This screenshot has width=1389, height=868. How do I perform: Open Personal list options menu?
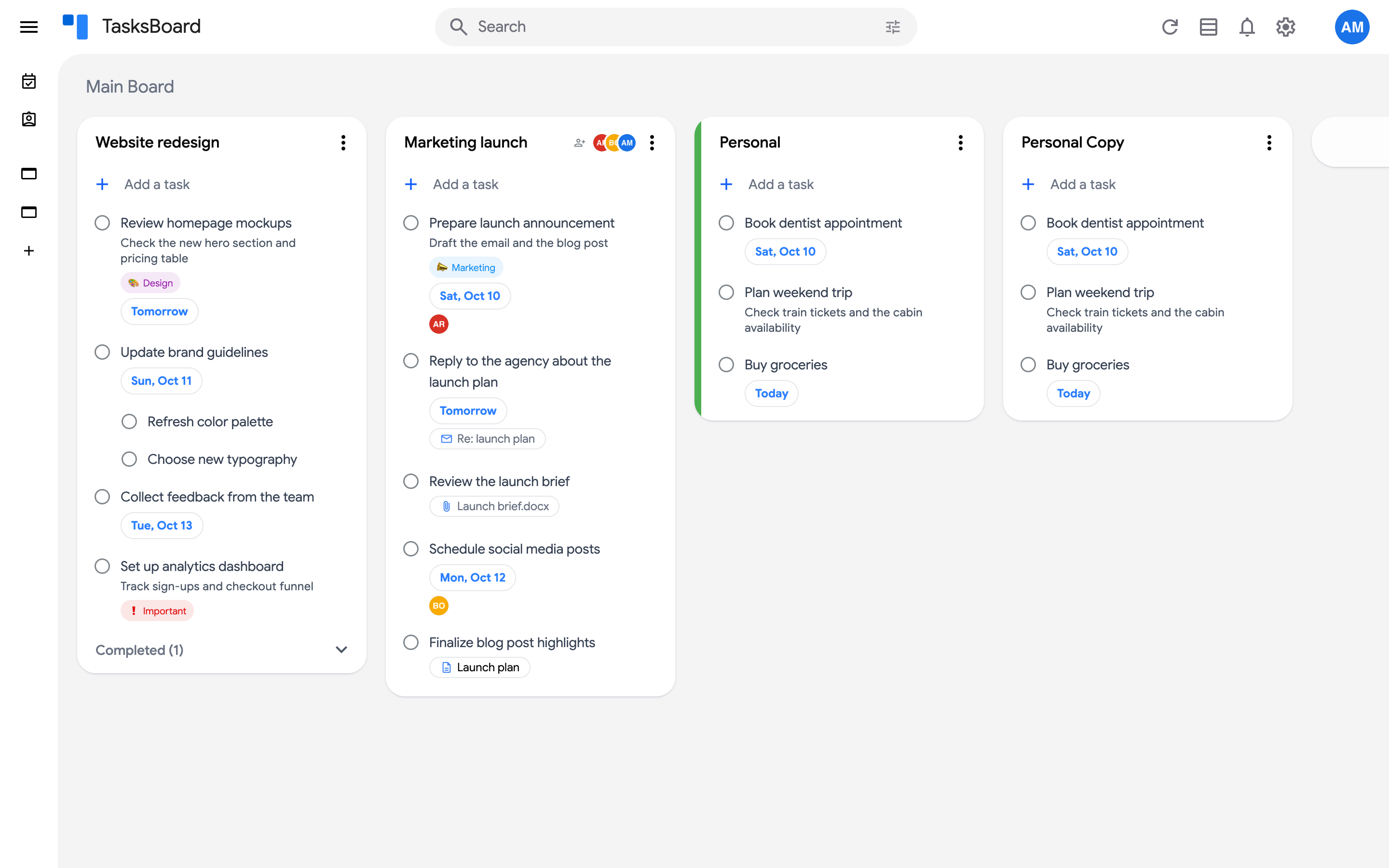960,142
